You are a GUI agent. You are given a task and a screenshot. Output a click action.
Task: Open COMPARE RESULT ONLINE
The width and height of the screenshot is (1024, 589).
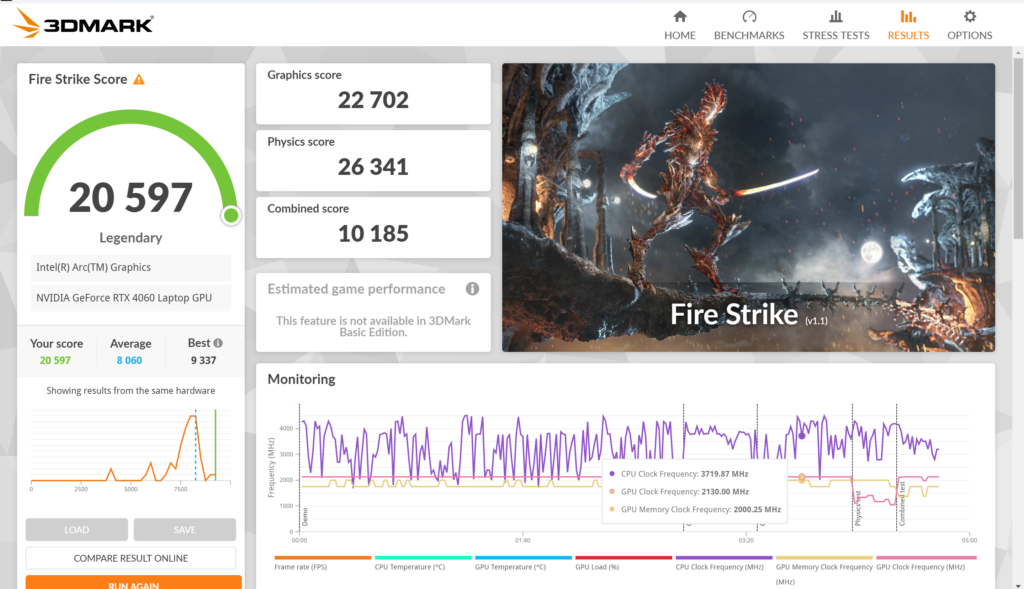pos(130,557)
